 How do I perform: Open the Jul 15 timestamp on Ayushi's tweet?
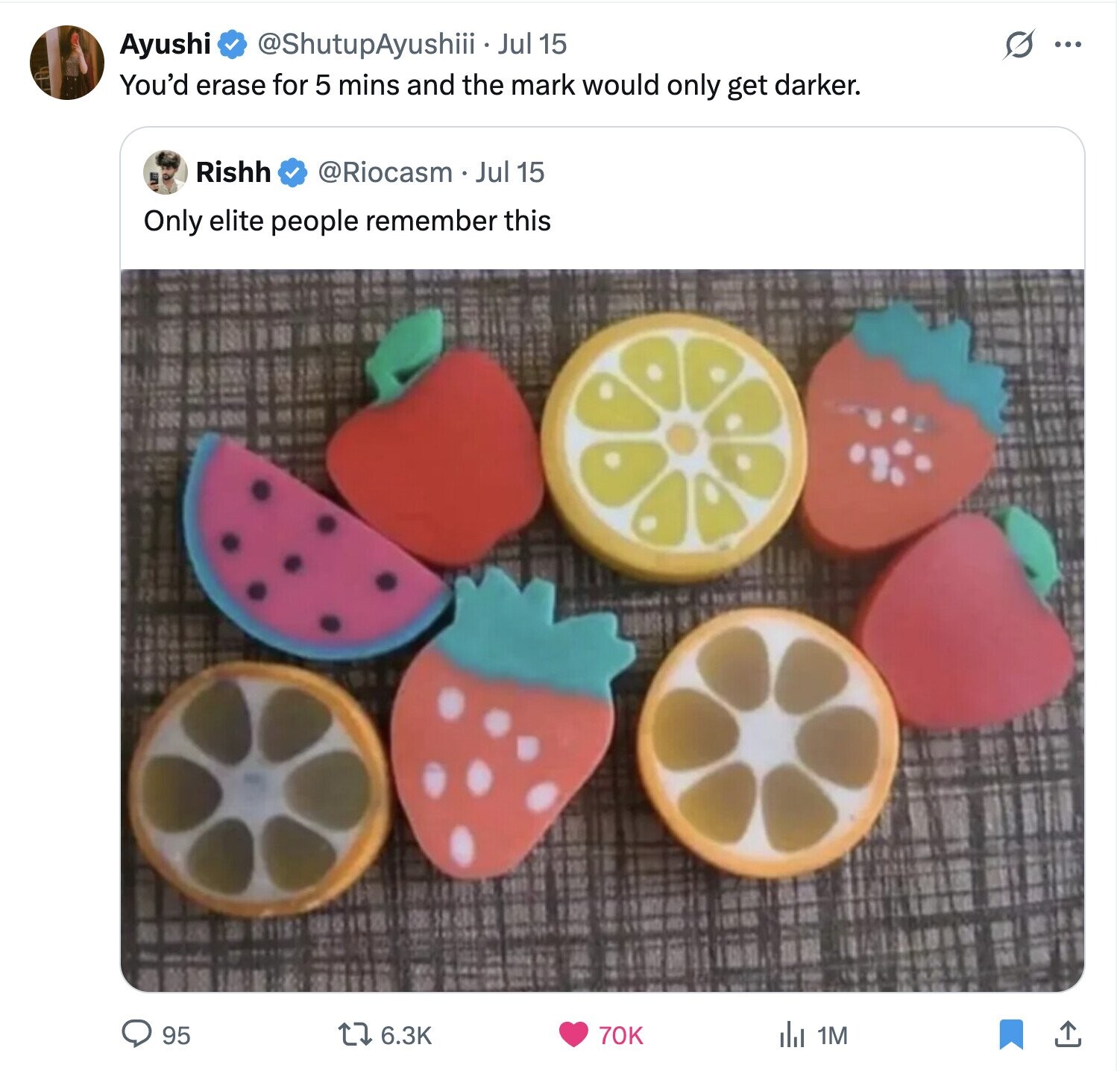tap(532, 44)
